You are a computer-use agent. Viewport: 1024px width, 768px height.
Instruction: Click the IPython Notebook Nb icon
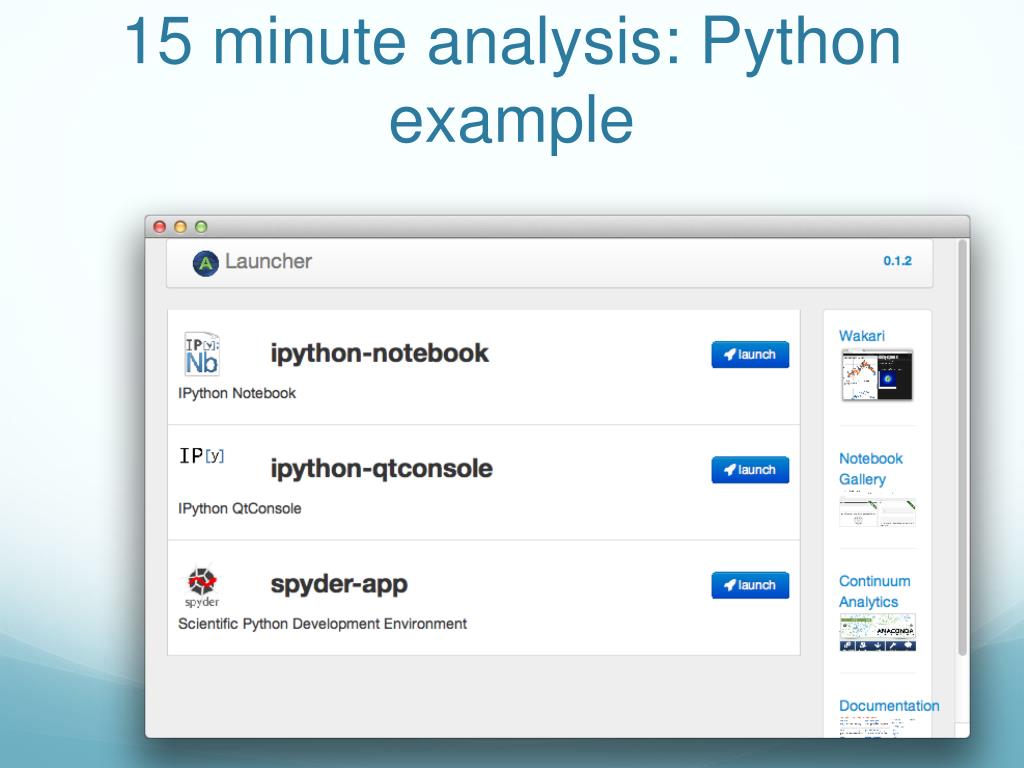[202, 354]
